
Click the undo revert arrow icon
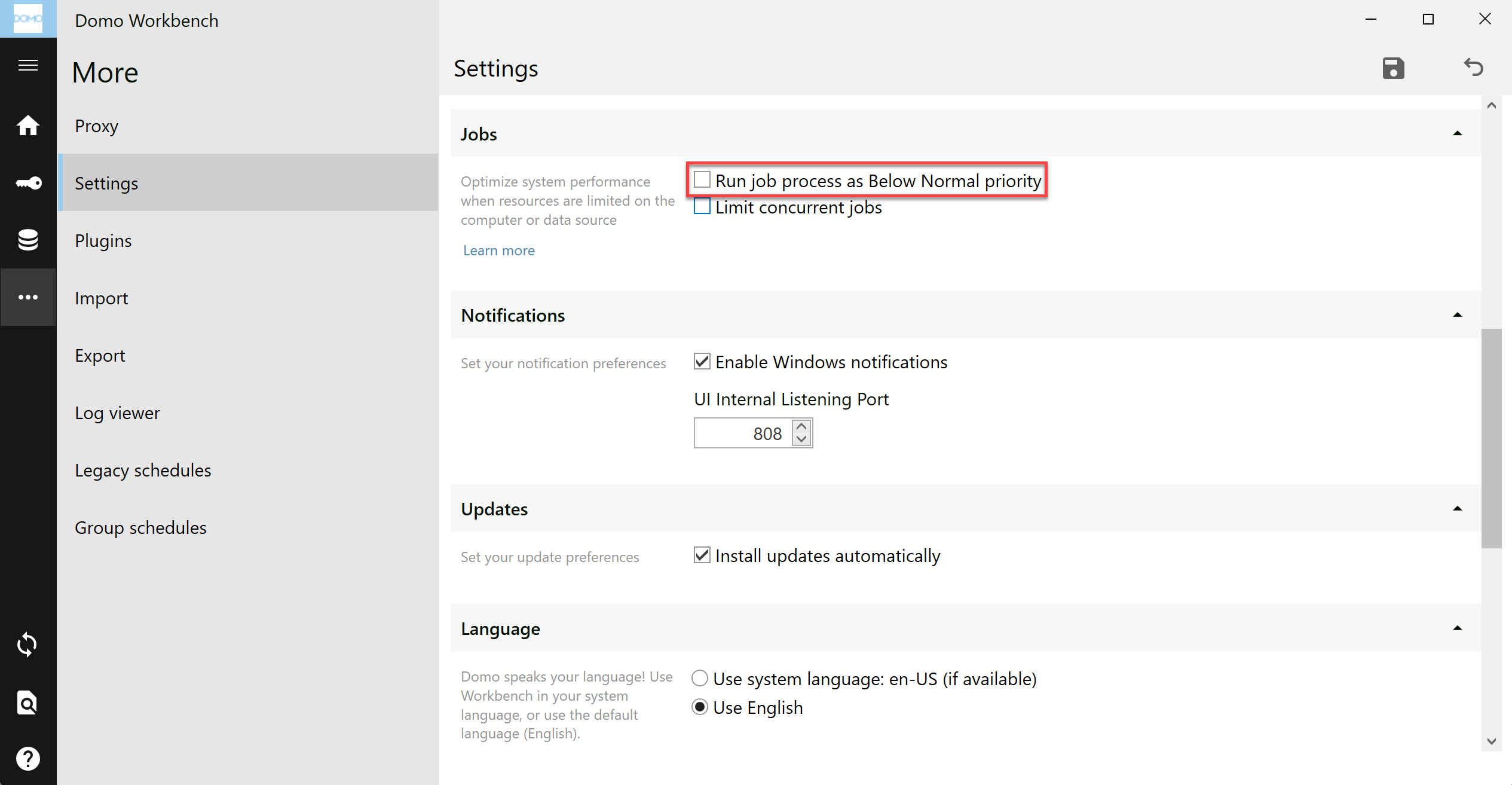(1473, 67)
